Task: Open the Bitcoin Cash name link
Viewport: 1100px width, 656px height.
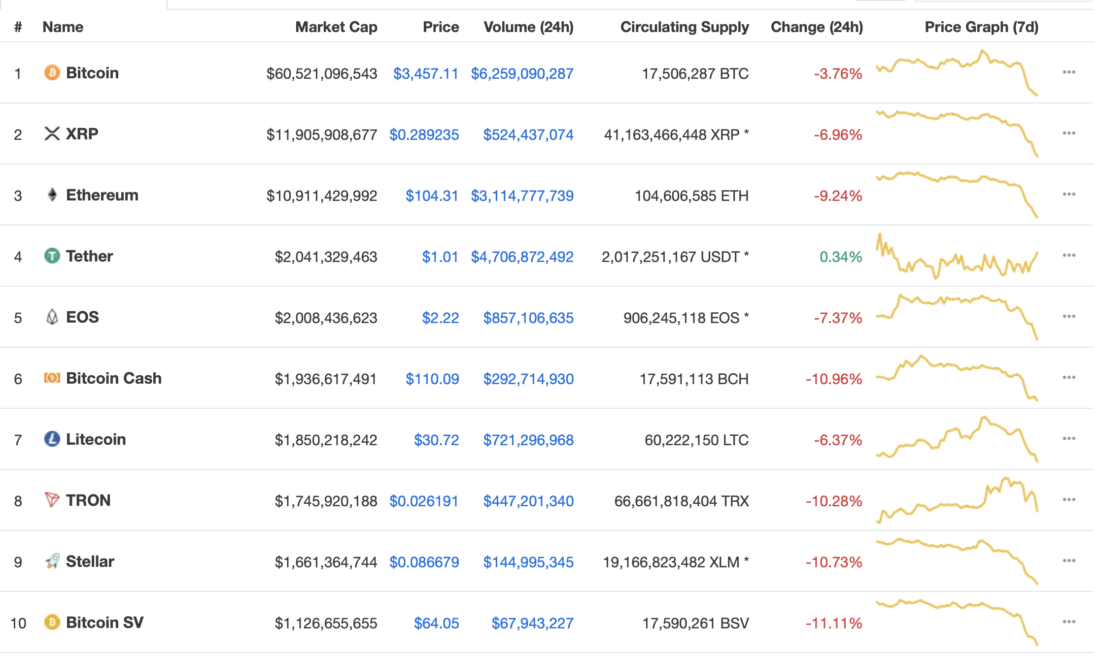Action: tap(113, 378)
